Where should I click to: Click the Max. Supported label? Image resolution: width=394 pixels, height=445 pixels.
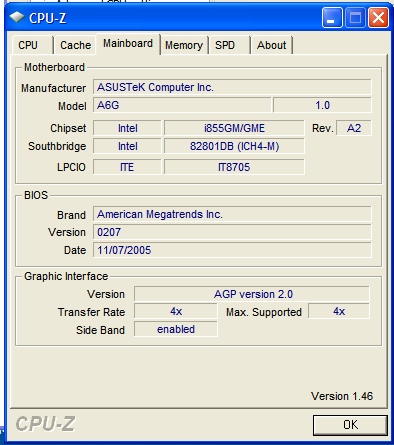(x=264, y=312)
